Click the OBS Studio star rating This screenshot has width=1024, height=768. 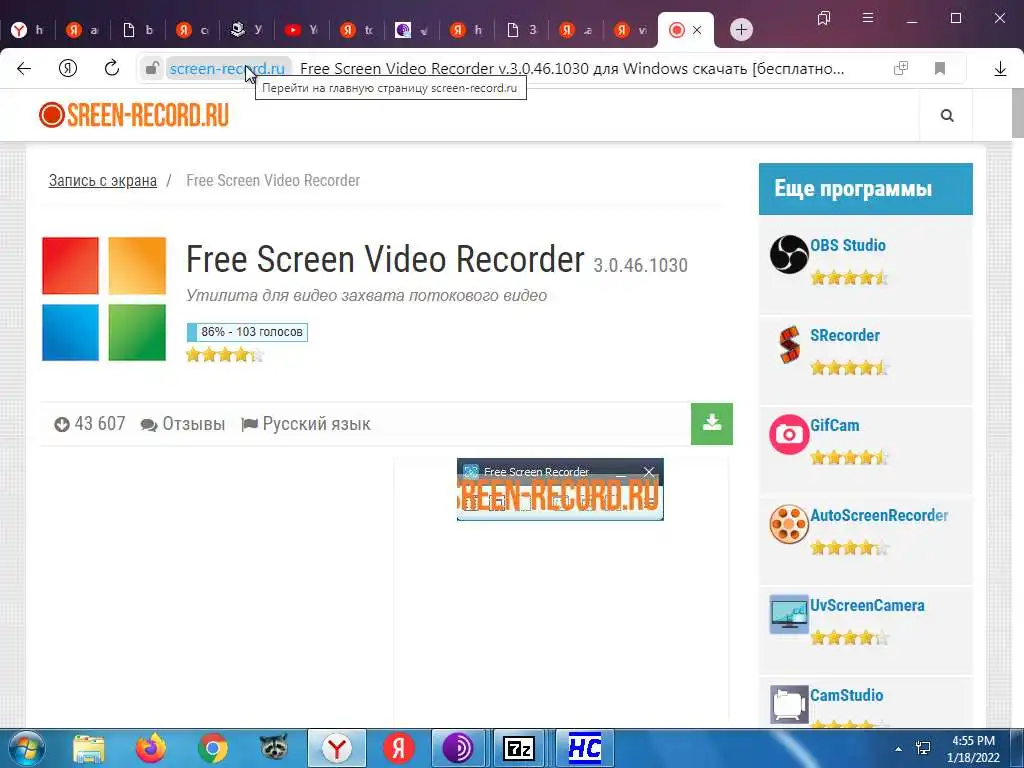pyautogui.click(x=849, y=278)
